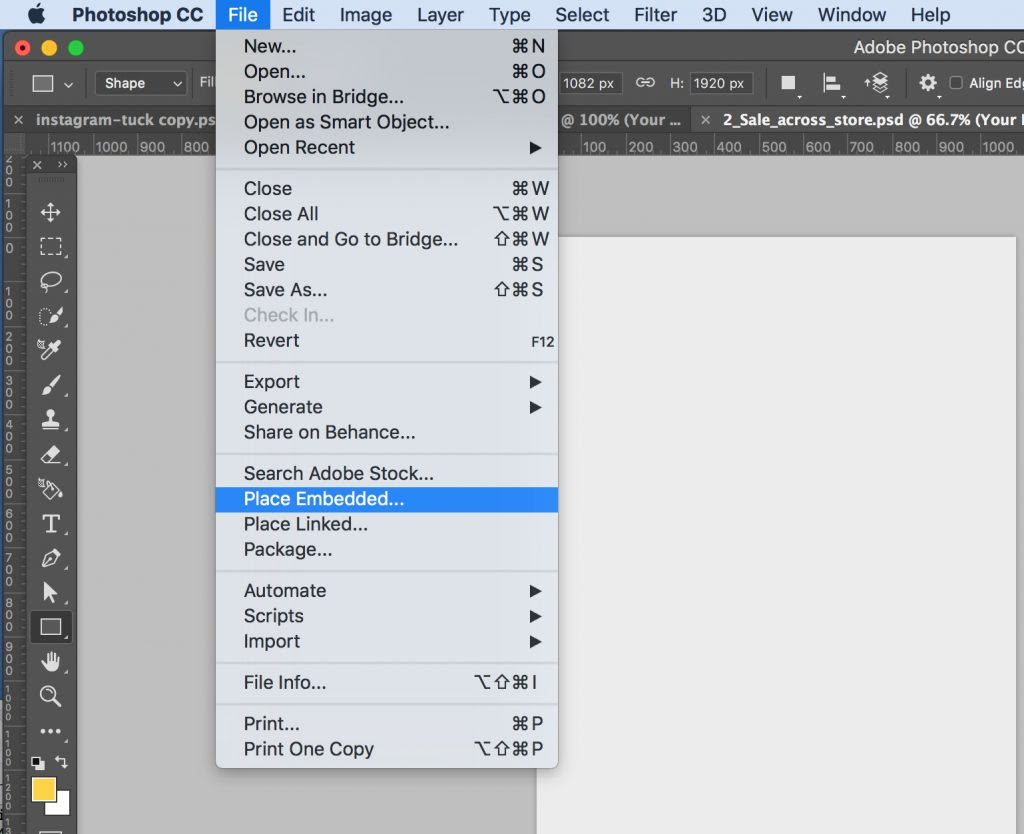Open path operations in options bar

(789, 83)
